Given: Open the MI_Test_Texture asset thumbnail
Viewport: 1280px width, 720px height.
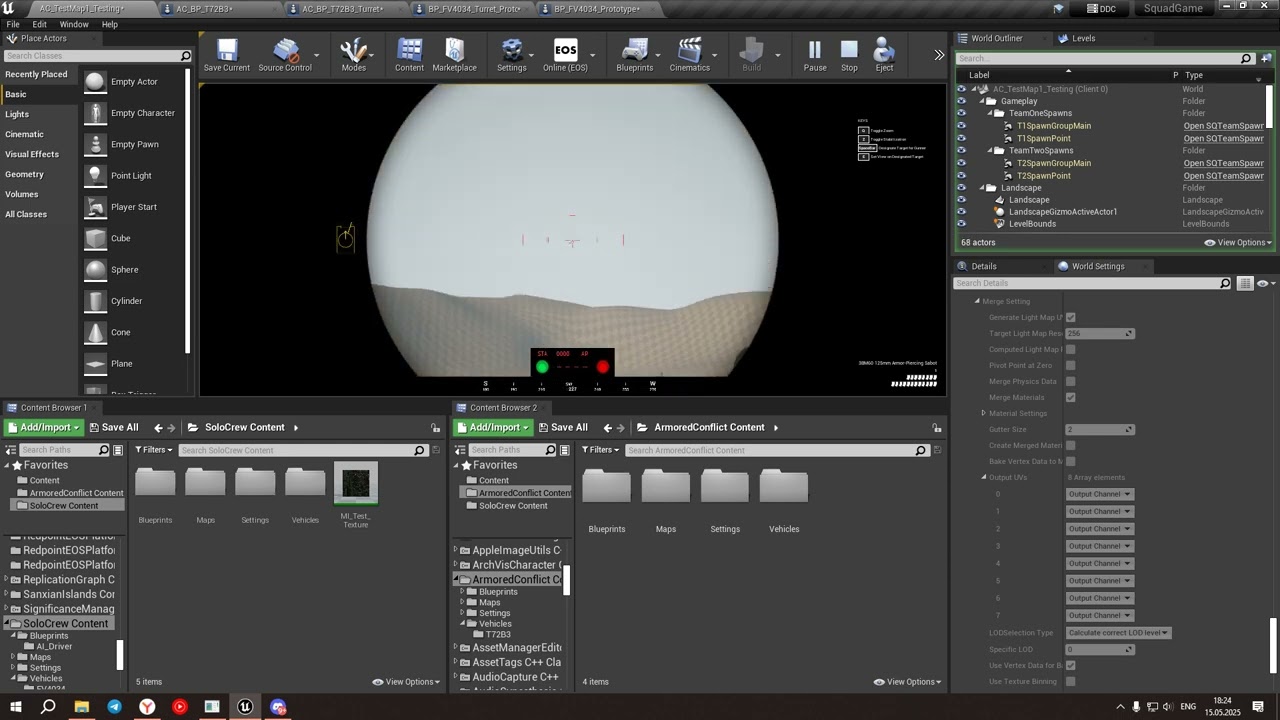Looking at the screenshot, I should [x=355, y=484].
